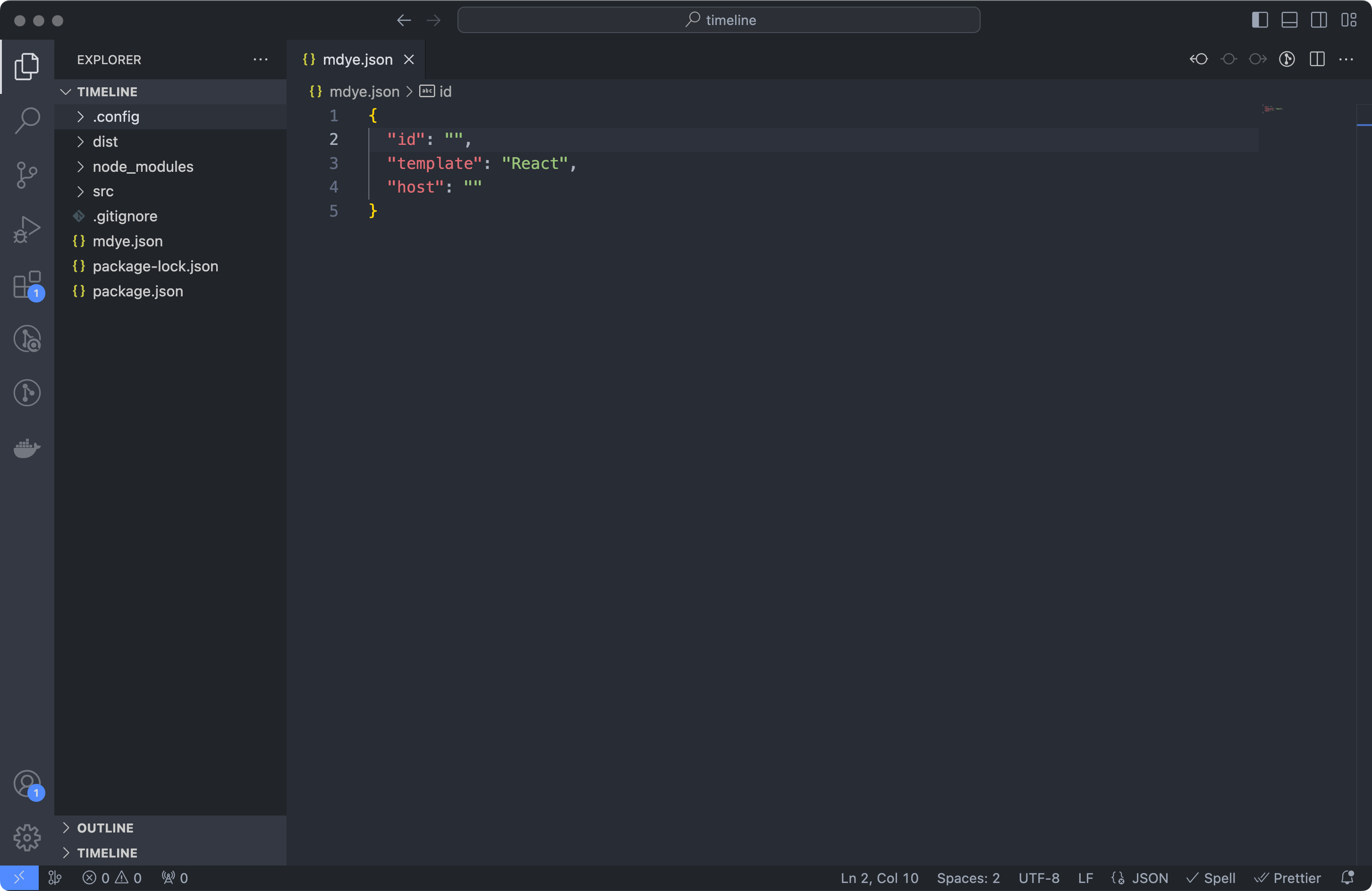Open the Source Control view

coord(27,175)
